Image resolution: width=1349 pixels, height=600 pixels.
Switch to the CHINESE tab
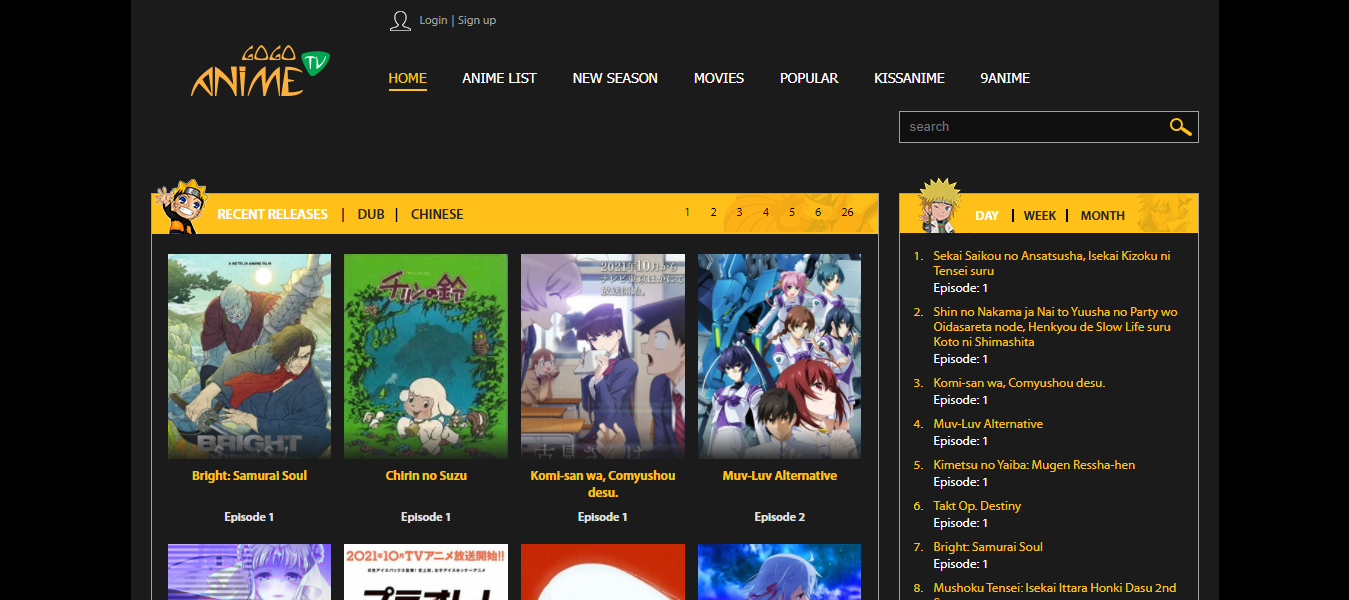point(437,214)
